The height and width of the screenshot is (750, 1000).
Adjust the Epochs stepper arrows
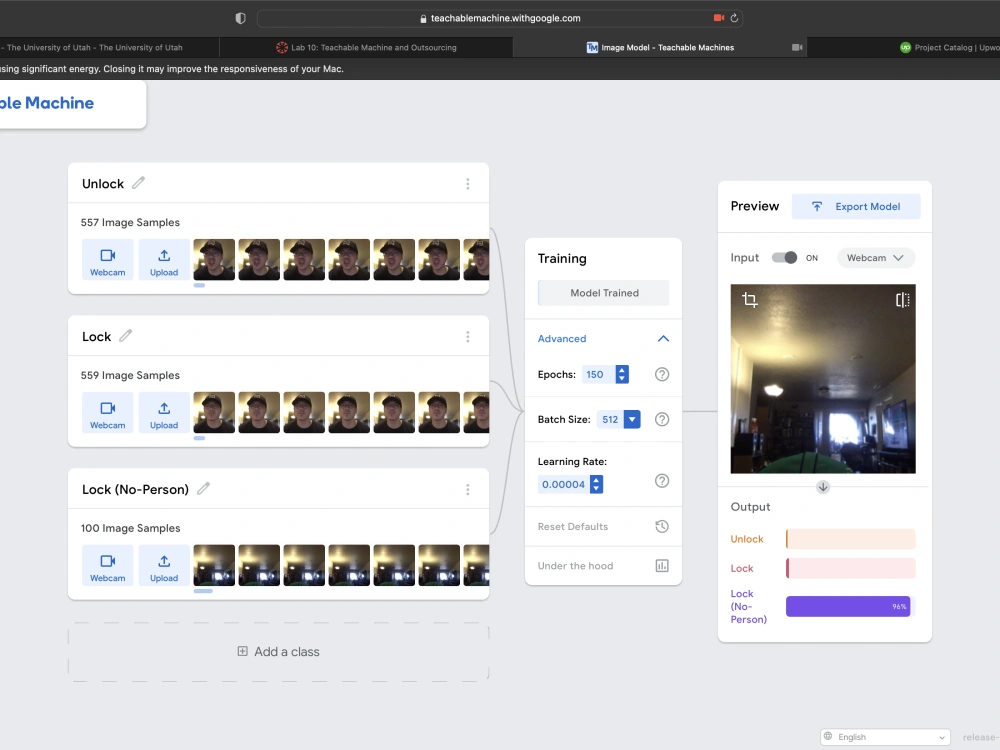pyautogui.click(x=622, y=374)
